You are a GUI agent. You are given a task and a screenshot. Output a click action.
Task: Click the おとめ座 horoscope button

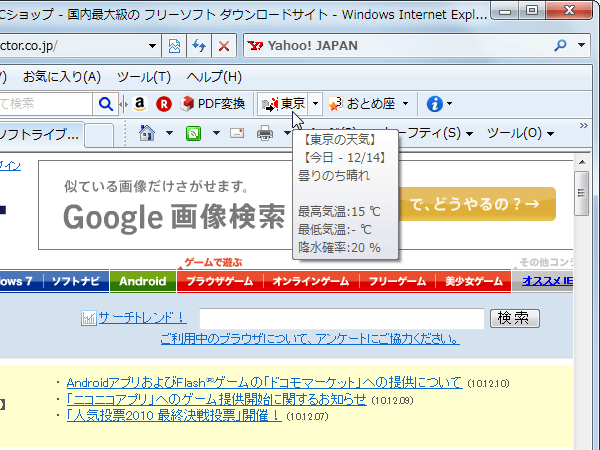[x=362, y=104]
